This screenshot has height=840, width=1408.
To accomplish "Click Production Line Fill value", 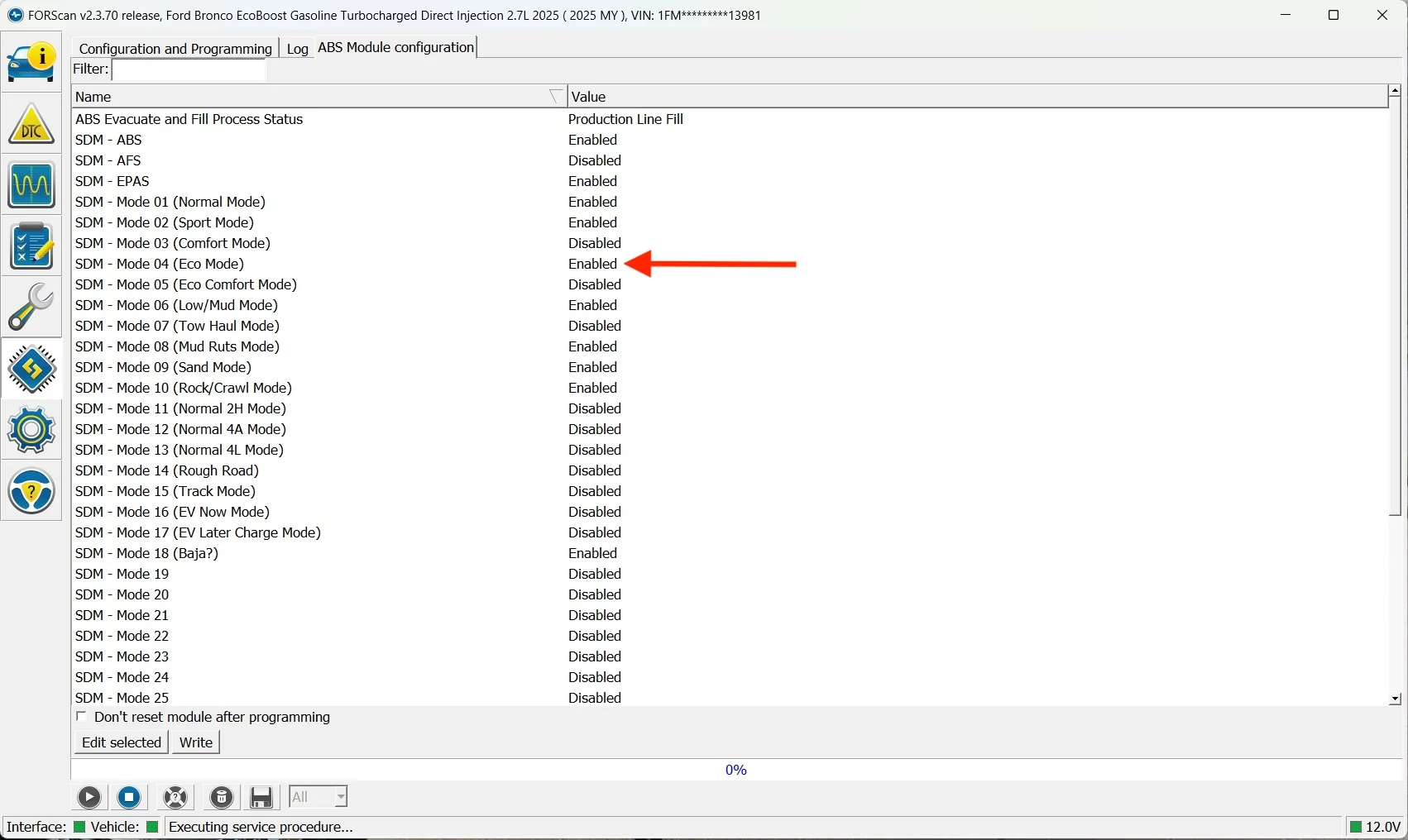I will (x=626, y=119).
